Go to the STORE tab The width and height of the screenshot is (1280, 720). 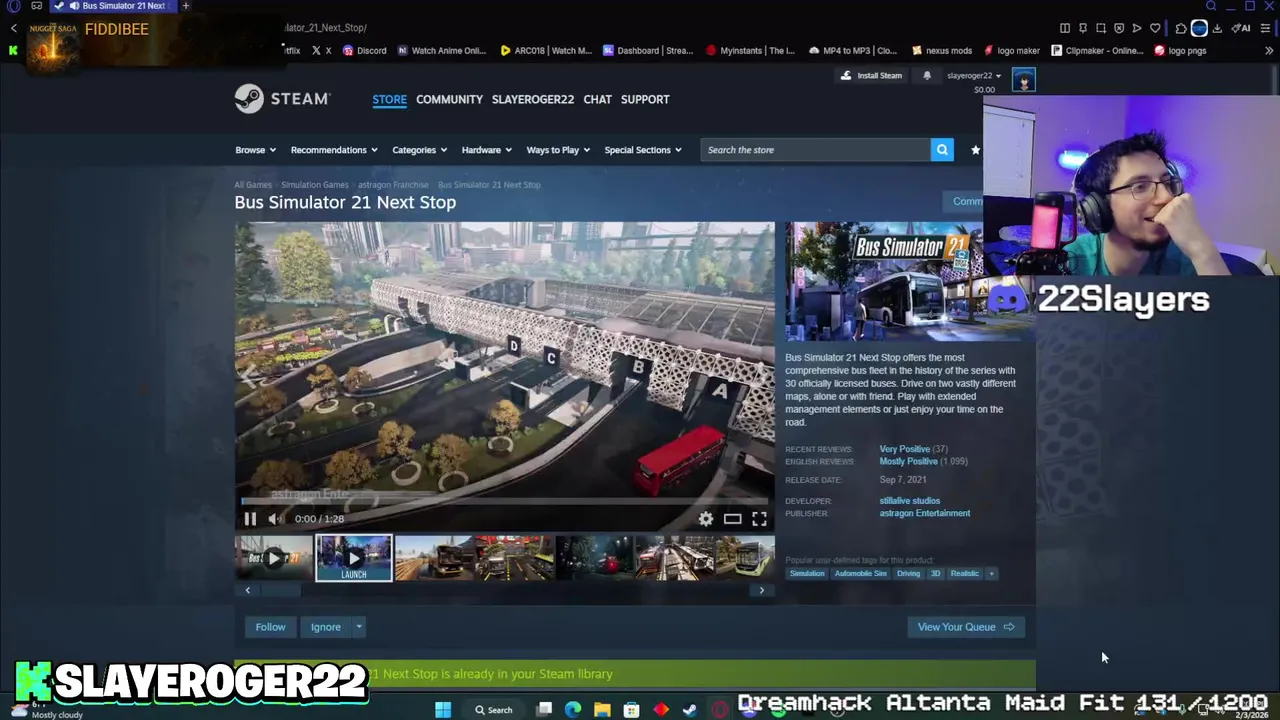point(389,99)
